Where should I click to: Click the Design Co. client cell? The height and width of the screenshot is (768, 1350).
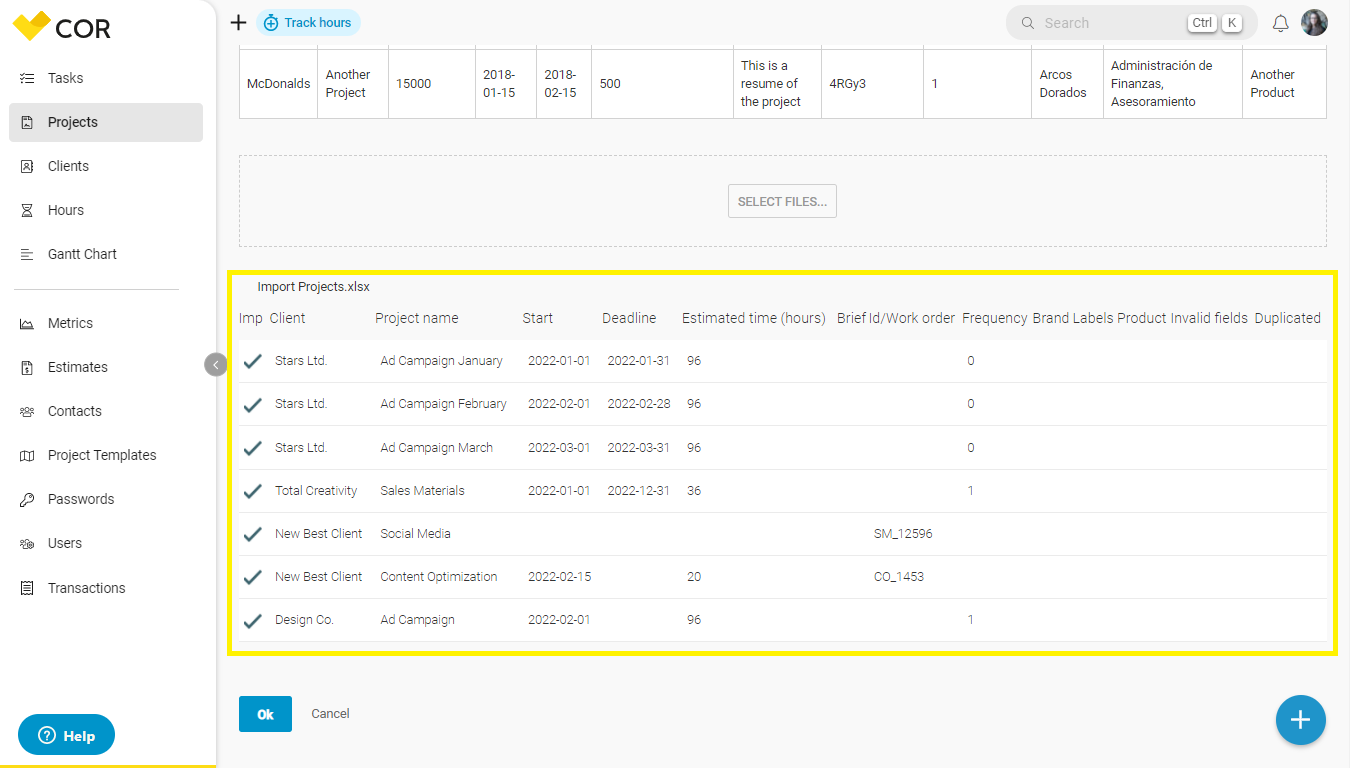pos(304,620)
